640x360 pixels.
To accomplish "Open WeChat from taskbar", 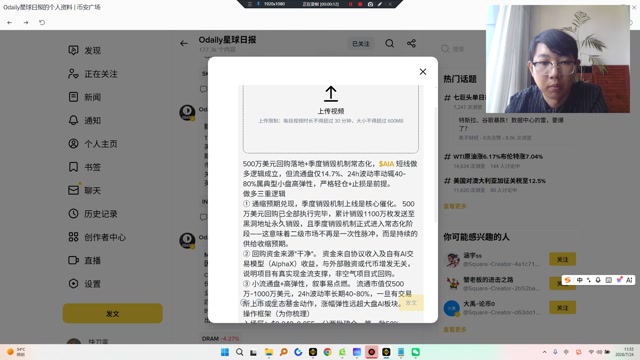I will pos(416,352).
